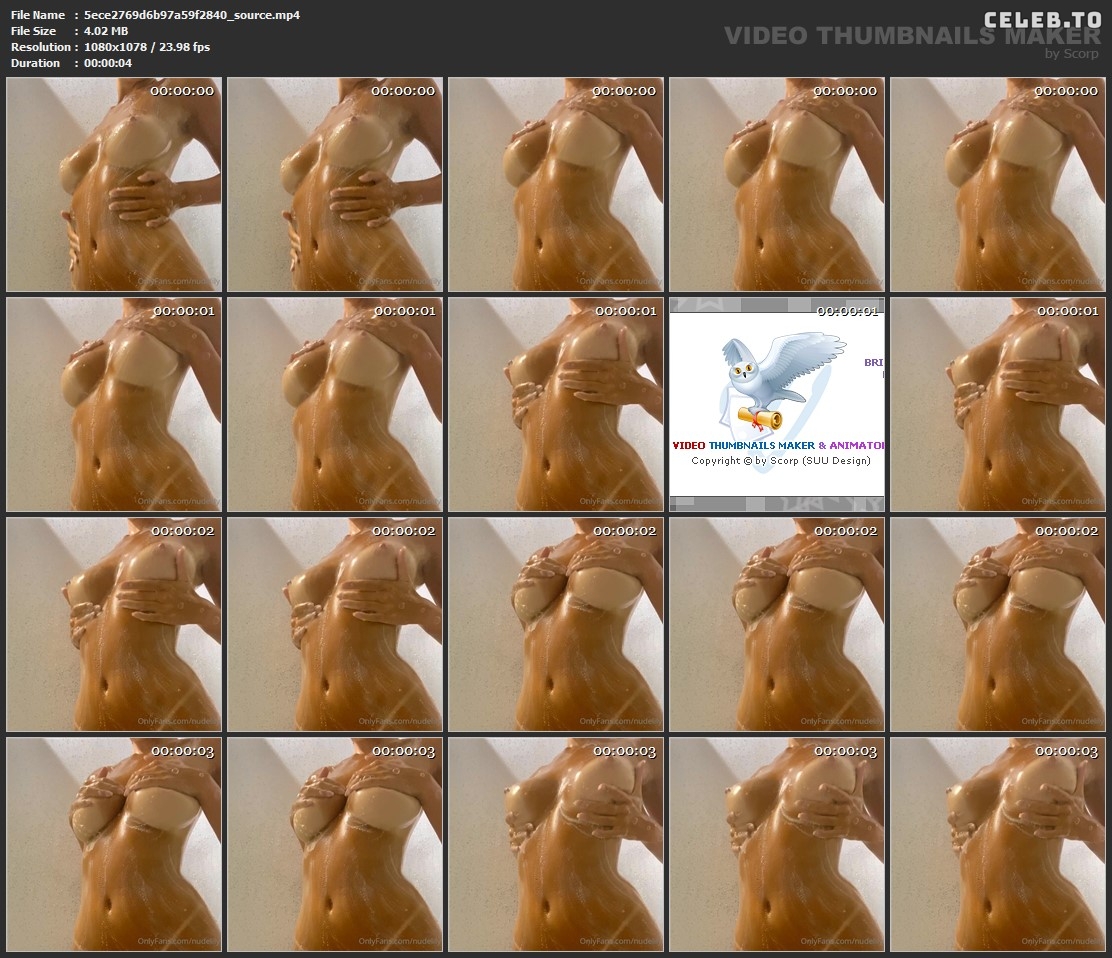Click 'Copyright © by Scorp (SUU Design)' text
Viewport: 1112px width, 958px height.
point(780,461)
